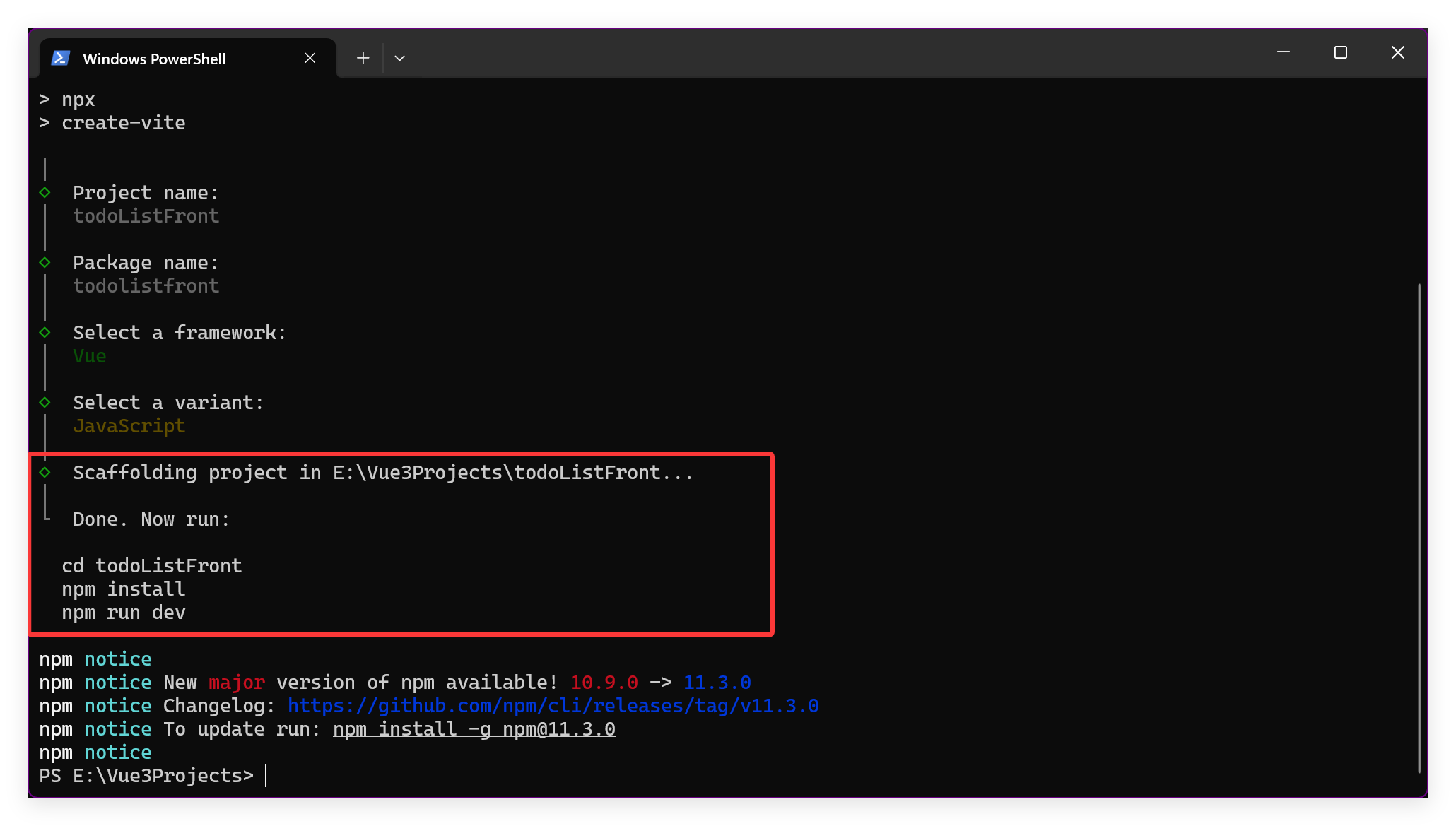Screen dimensions: 1456x826
Task: Click the vertical scrollbar thumb
Action: (x=1419, y=529)
